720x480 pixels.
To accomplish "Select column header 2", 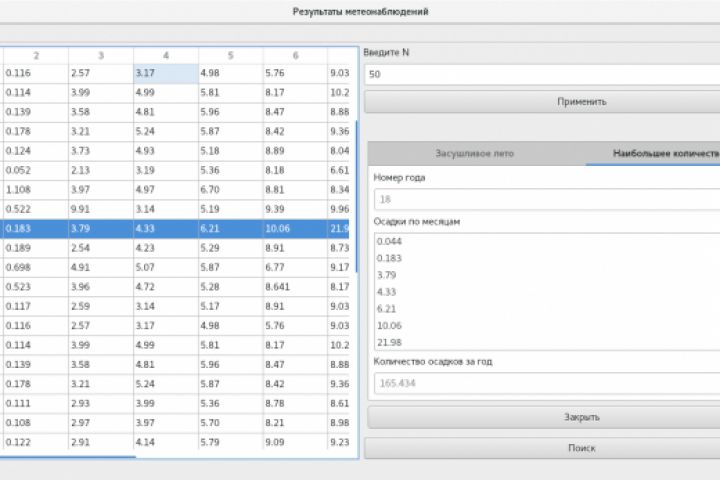I will pyautogui.click(x=36, y=56).
